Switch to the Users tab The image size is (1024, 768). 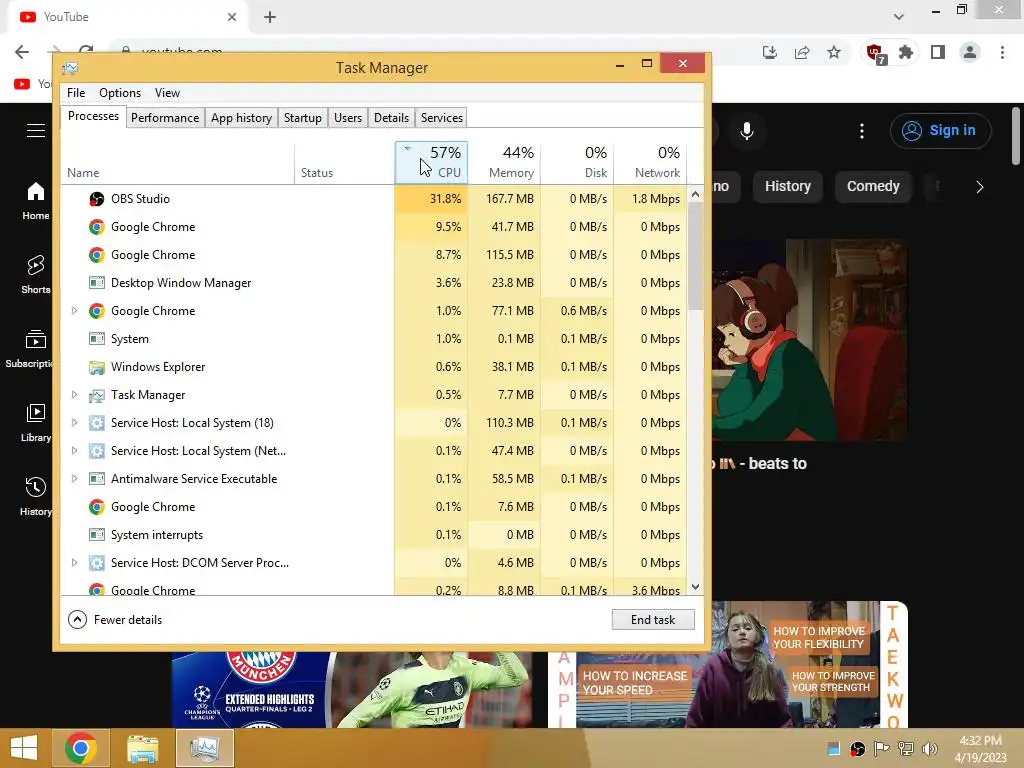pyautogui.click(x=347, y=118)
